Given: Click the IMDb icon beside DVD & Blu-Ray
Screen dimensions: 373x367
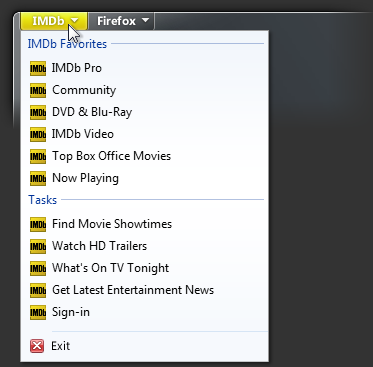Looking at the screenshot, I should 38,112.
